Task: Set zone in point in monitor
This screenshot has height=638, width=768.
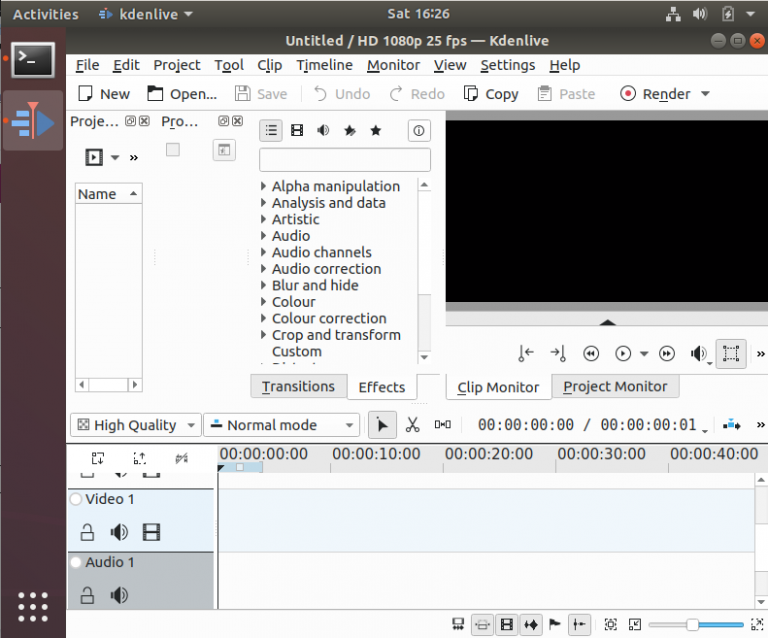Action: [526, 353]
